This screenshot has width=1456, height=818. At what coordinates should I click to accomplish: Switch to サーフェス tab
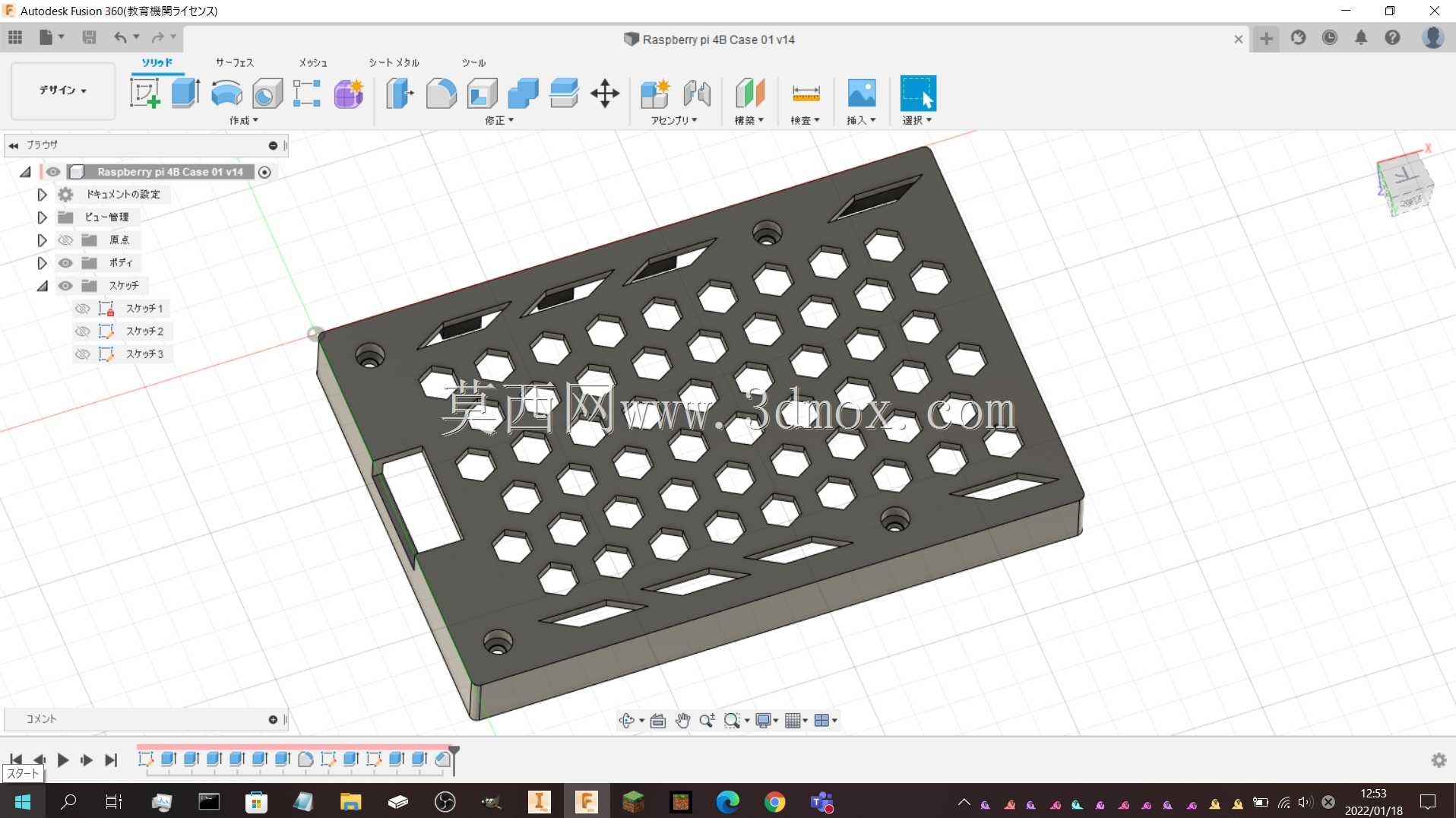click(234, 62)
